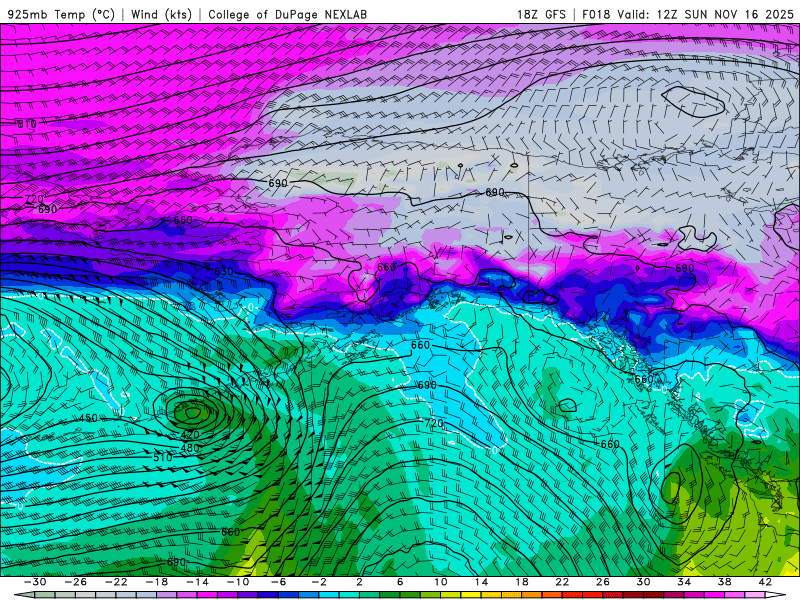This screenshot has width=800, height=600.
Task: Click the -26 legend value
Action: point(76,582)
